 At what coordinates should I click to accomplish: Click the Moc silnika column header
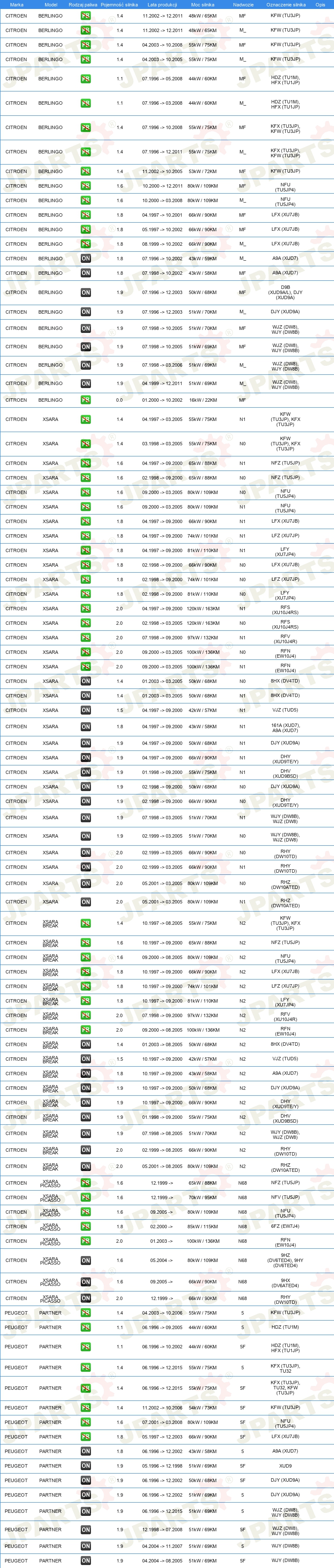tap(202, 4)
